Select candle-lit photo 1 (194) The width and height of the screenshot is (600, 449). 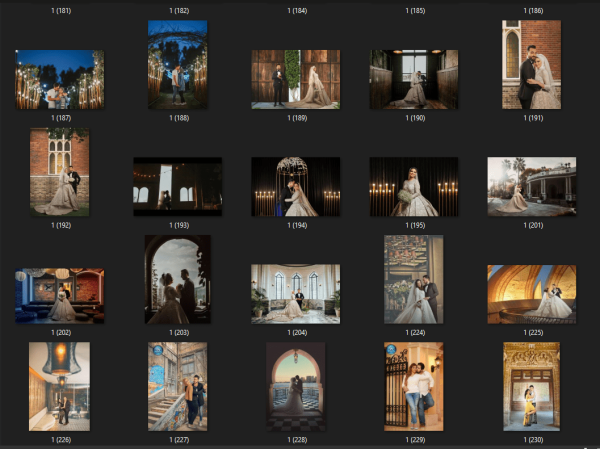(295, 186)
